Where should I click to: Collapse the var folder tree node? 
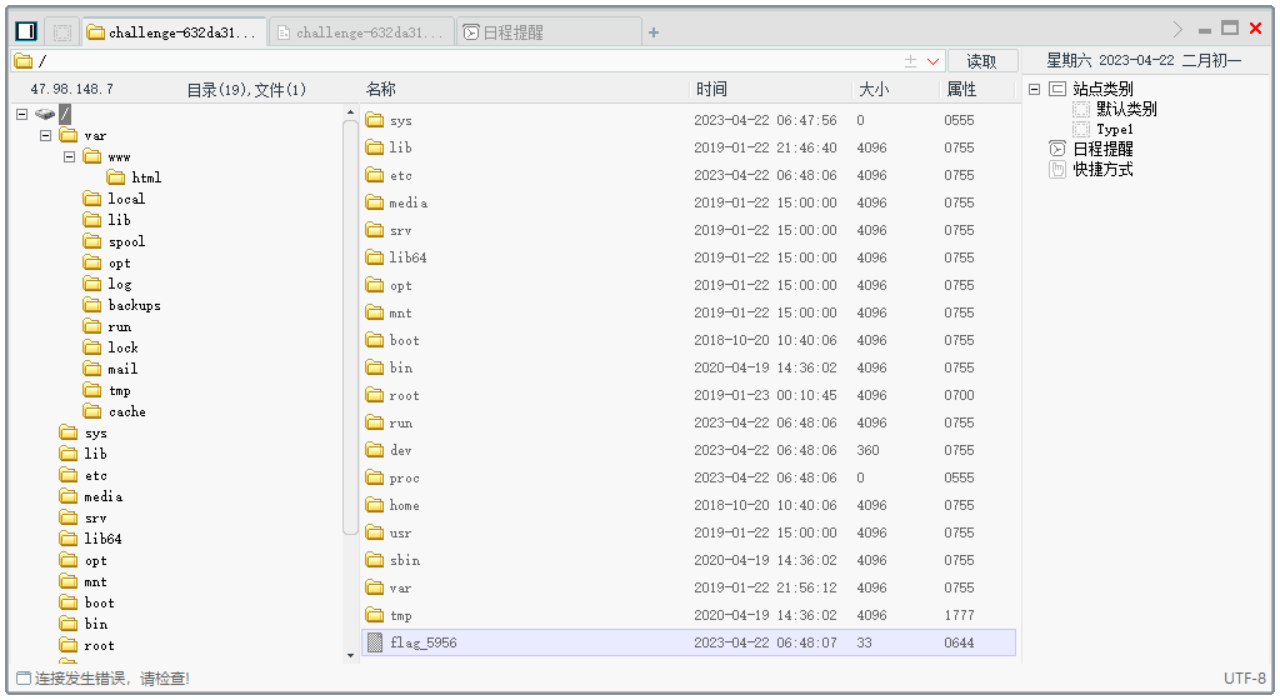[45, 135]
